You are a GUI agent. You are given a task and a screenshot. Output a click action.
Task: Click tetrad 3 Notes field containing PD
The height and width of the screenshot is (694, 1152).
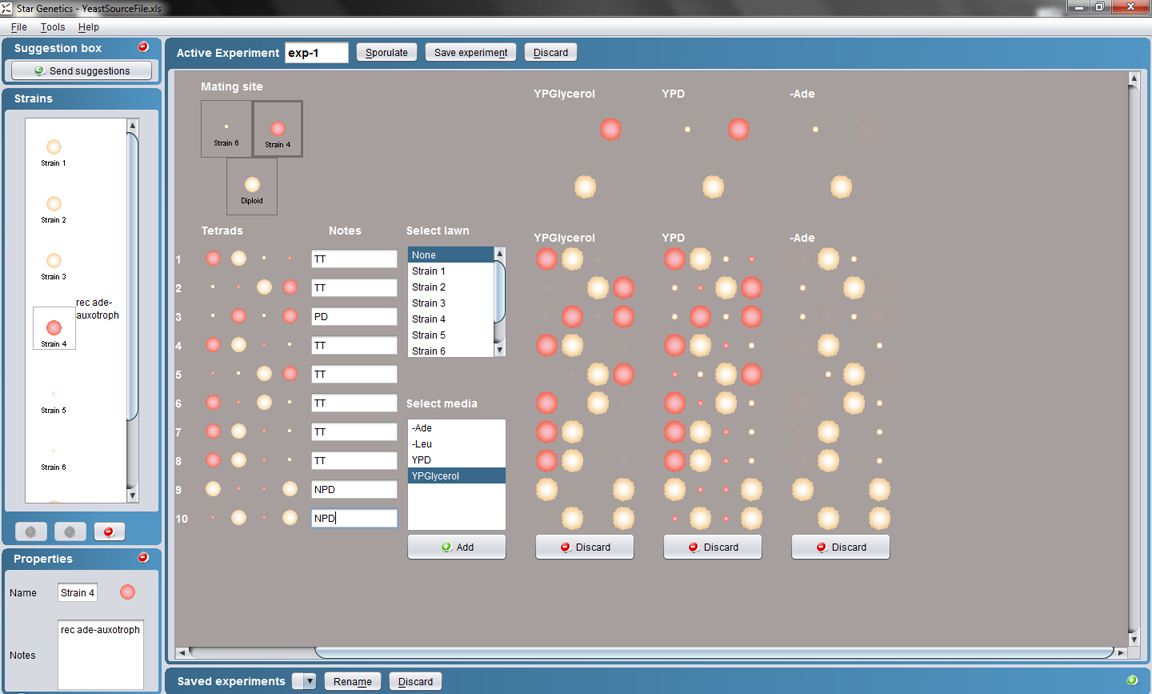click(354, 316)
